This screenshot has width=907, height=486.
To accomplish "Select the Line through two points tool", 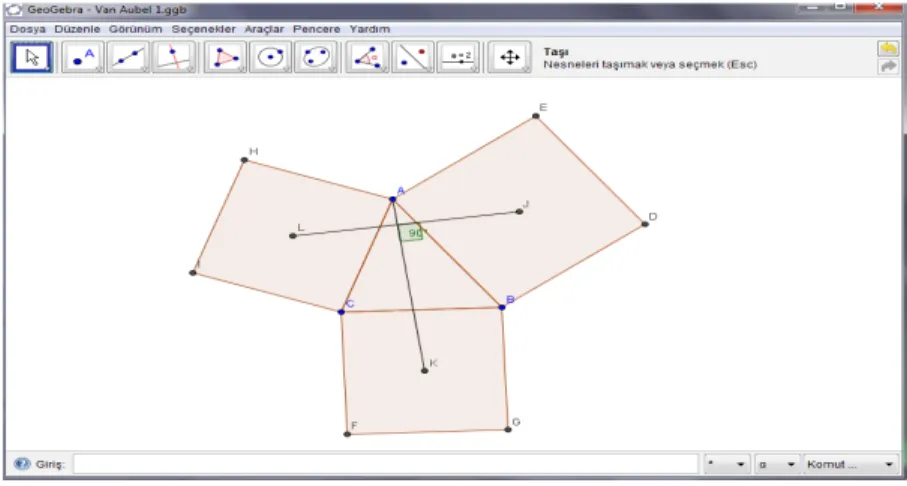I will point(128,57).
